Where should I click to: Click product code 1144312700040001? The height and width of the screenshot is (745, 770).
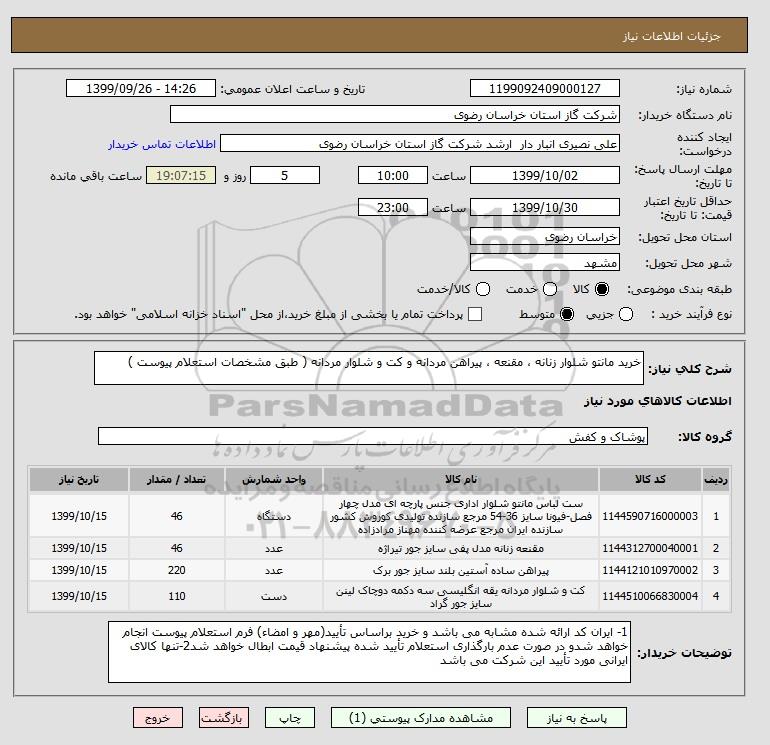tap(650, 548)
